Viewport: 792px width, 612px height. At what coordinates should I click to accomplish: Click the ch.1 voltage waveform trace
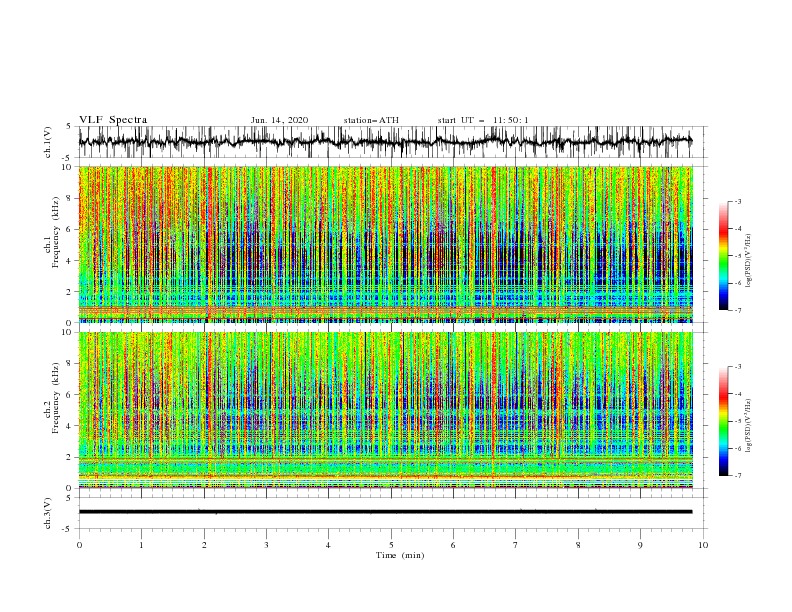point(385,141)
